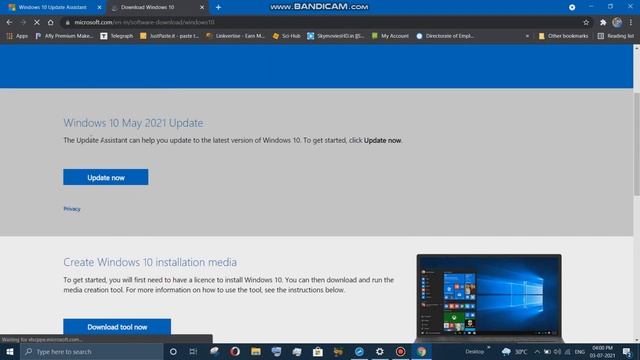Expand hidden bookmarks chevron

[x=527, y=36]
